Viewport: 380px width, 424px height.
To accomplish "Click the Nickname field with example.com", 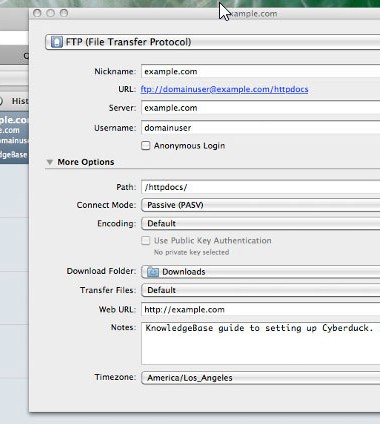I will 261,71.
